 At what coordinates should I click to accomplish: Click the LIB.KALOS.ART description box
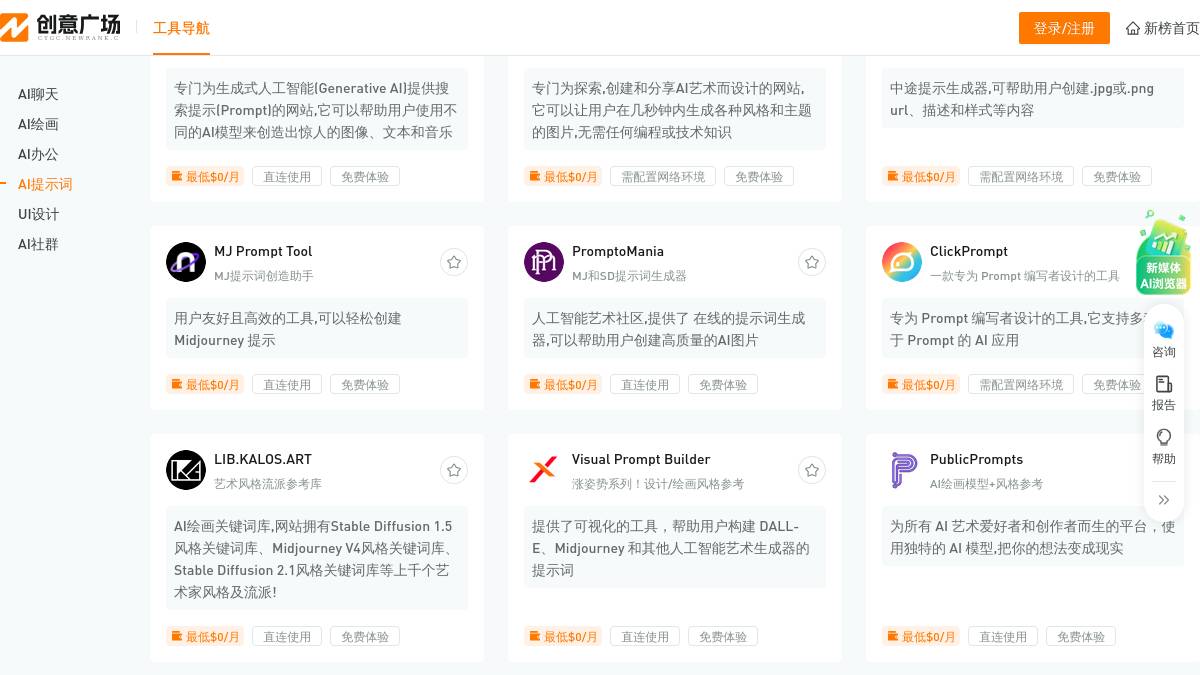317,559
